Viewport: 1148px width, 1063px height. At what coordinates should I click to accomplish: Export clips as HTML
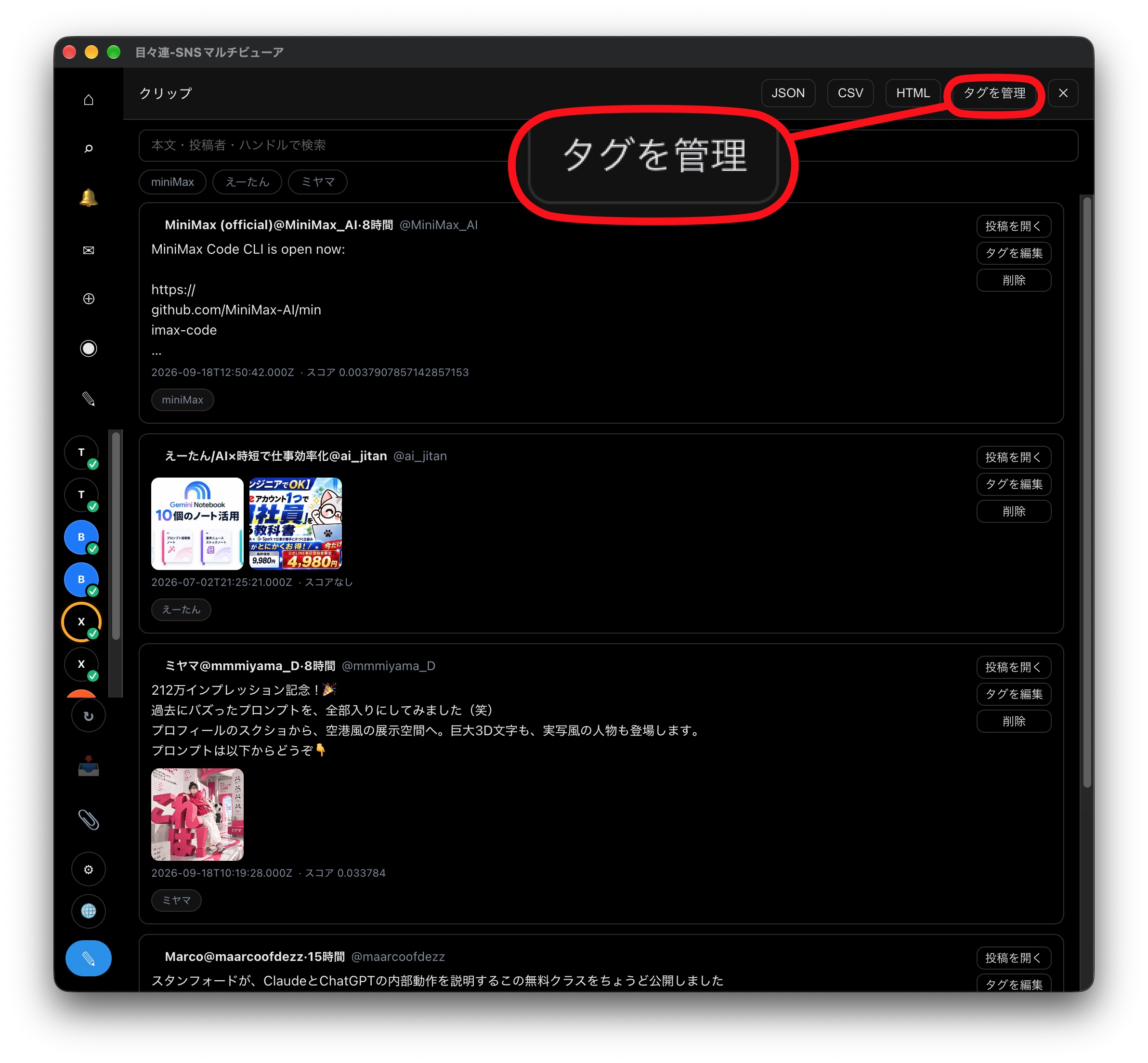pyautogui.click(x=913, y=93)
